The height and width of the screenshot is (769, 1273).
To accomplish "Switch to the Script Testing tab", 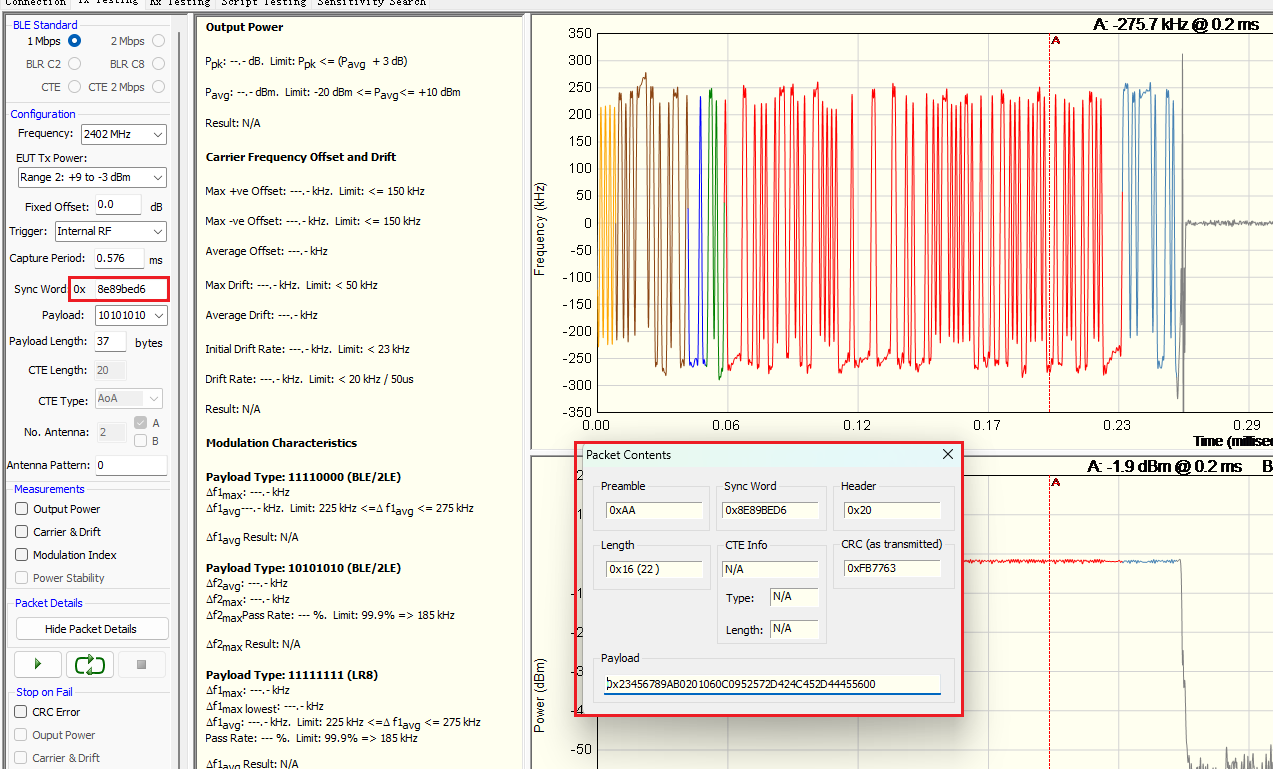I will point(264,3).
